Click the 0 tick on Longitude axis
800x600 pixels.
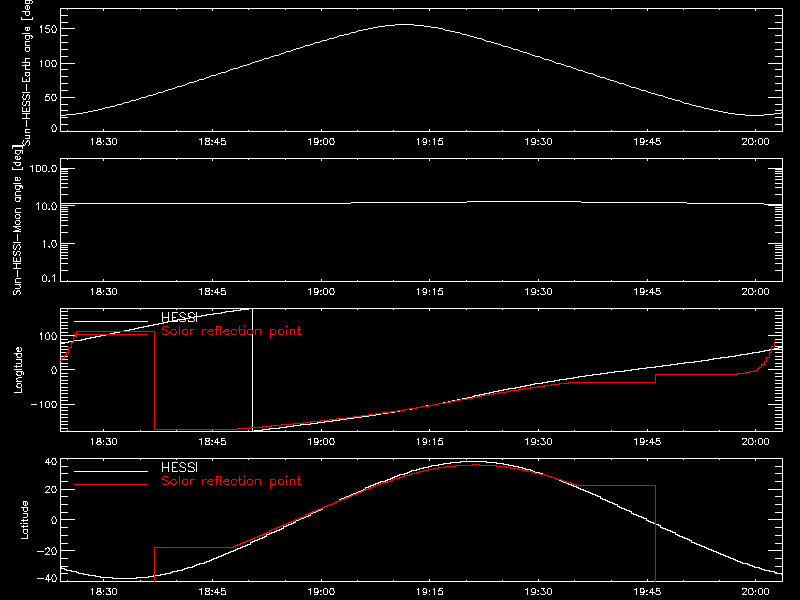pyautogui.click(x=54, y=370)
